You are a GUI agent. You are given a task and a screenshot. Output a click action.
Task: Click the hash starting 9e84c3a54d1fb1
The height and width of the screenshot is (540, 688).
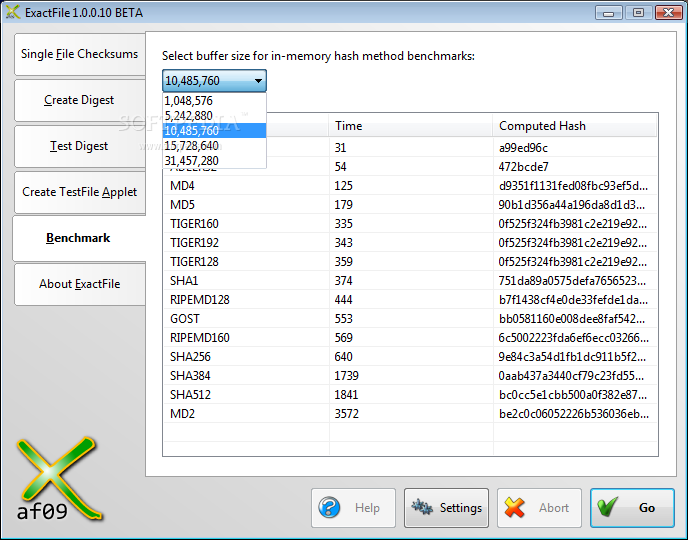point(572,357)
